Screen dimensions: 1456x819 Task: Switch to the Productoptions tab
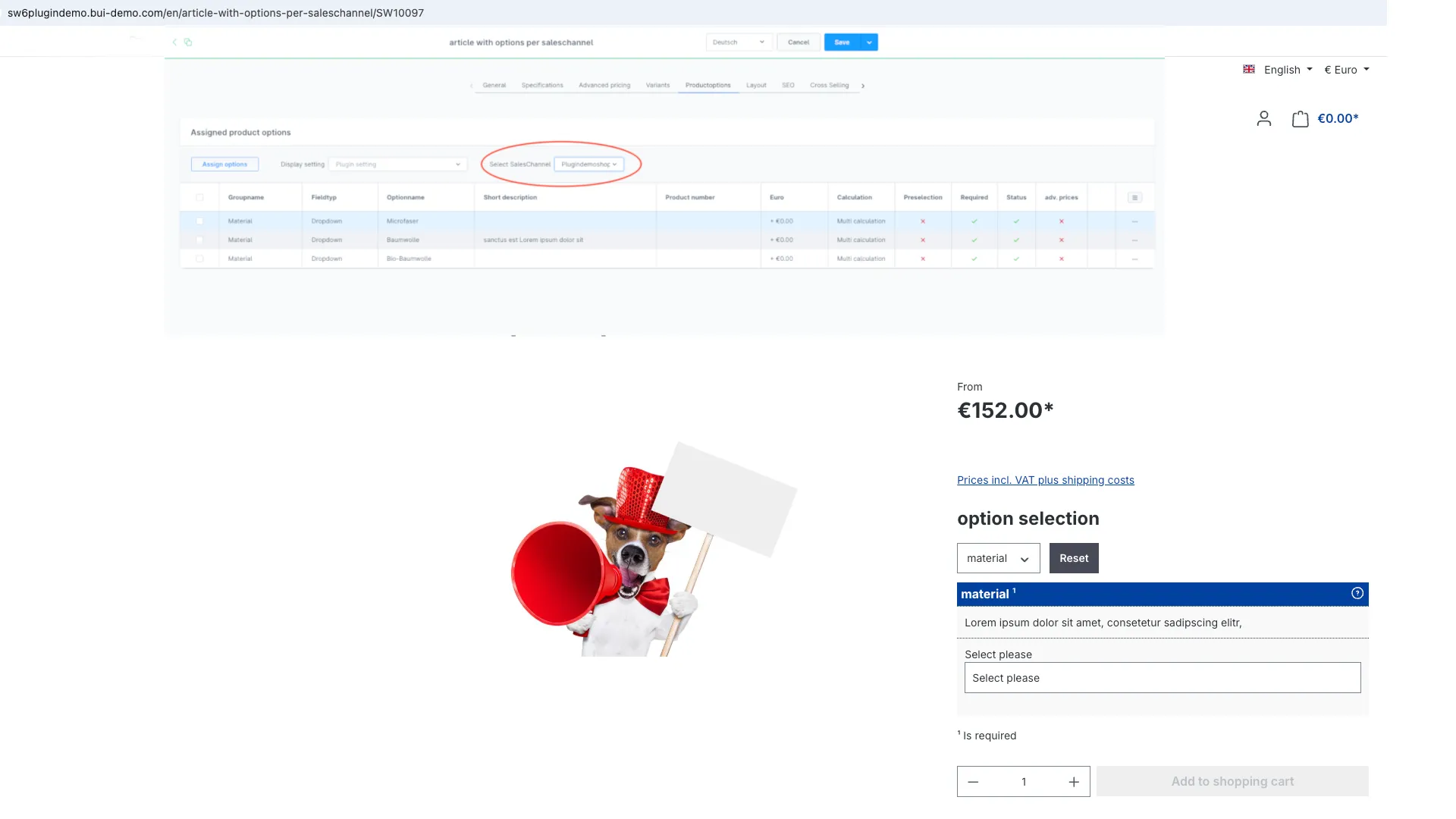(708, 85)
